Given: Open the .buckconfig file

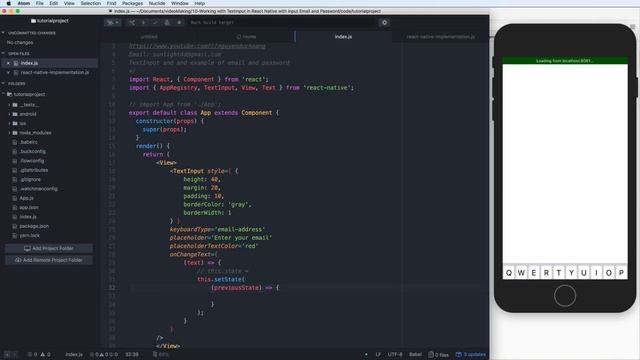Looking at the screenshot, I should coord(33,151).
